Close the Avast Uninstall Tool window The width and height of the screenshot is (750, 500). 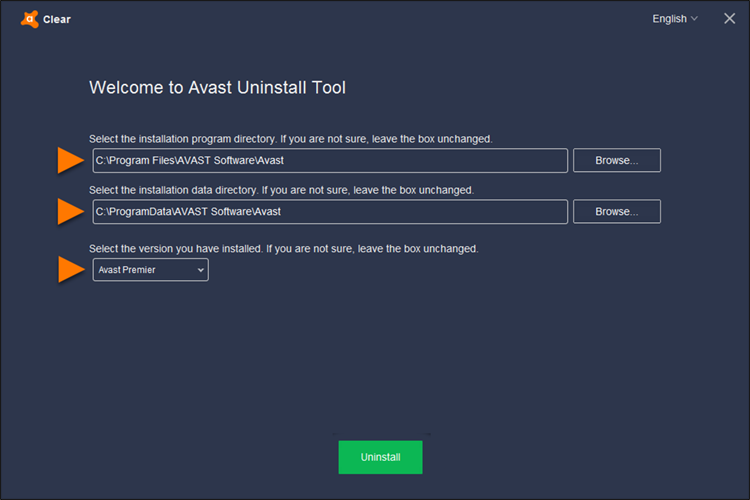coord(729,18)
